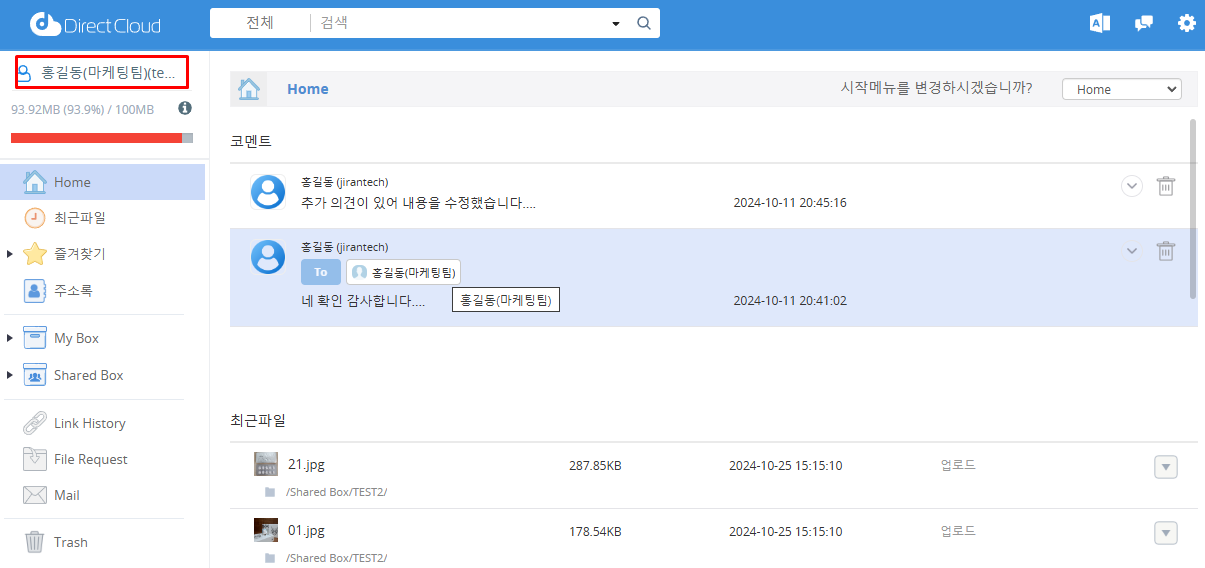Open the language translate icon in header

pos(1100,23)
